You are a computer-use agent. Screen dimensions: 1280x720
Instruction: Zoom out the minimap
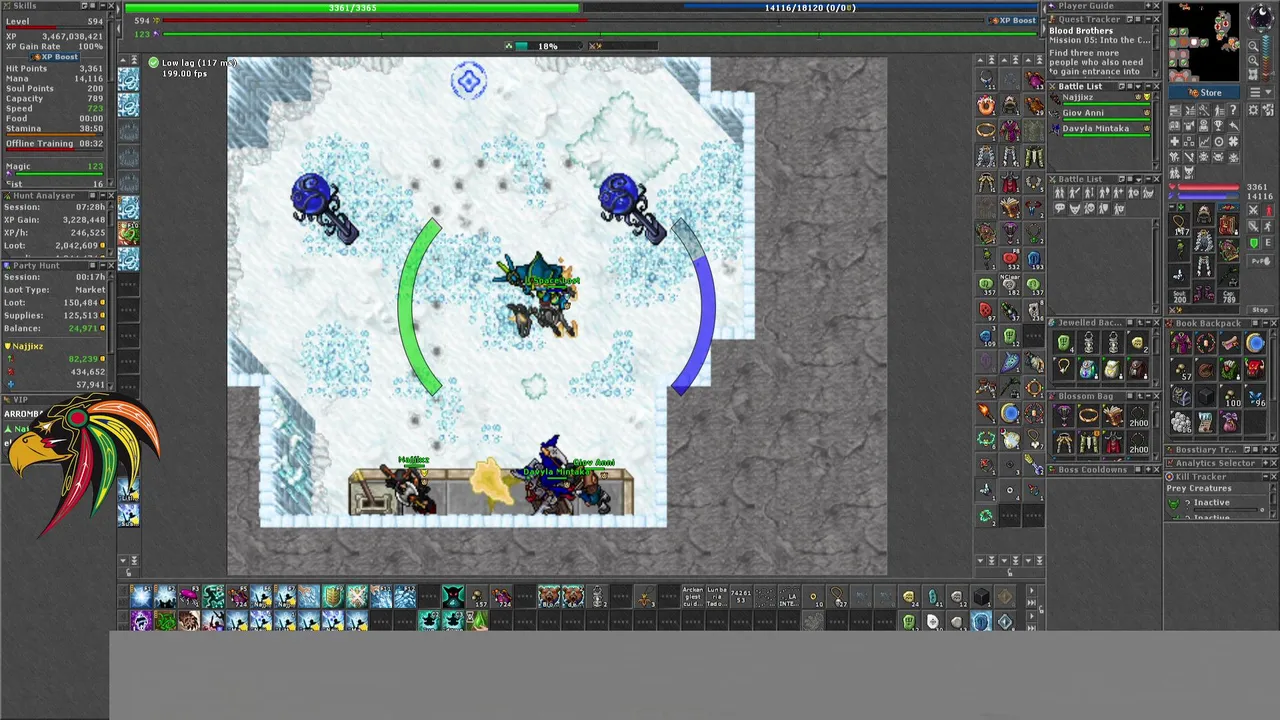[1253, 46]
